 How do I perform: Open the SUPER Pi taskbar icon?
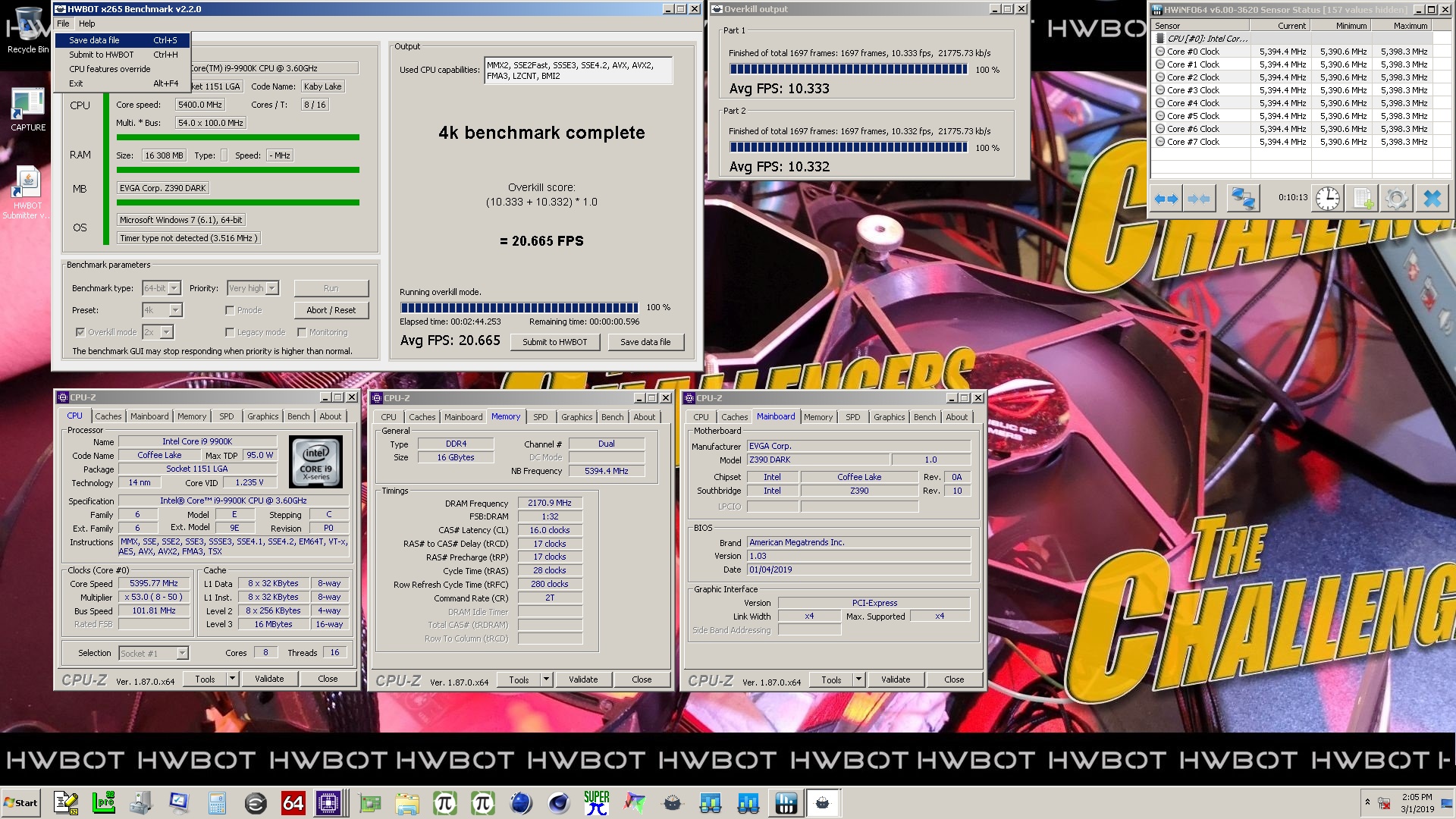(597, 803)
